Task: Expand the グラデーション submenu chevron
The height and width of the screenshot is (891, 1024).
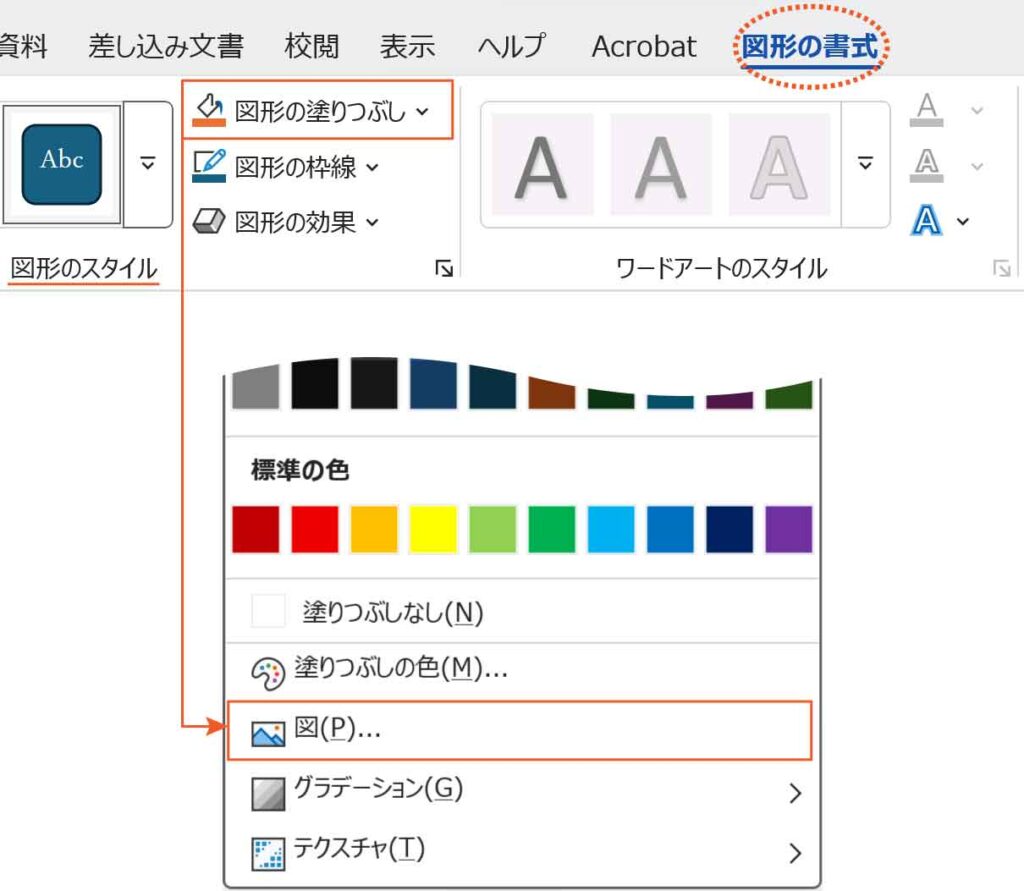Action: [x=795, y=792]
